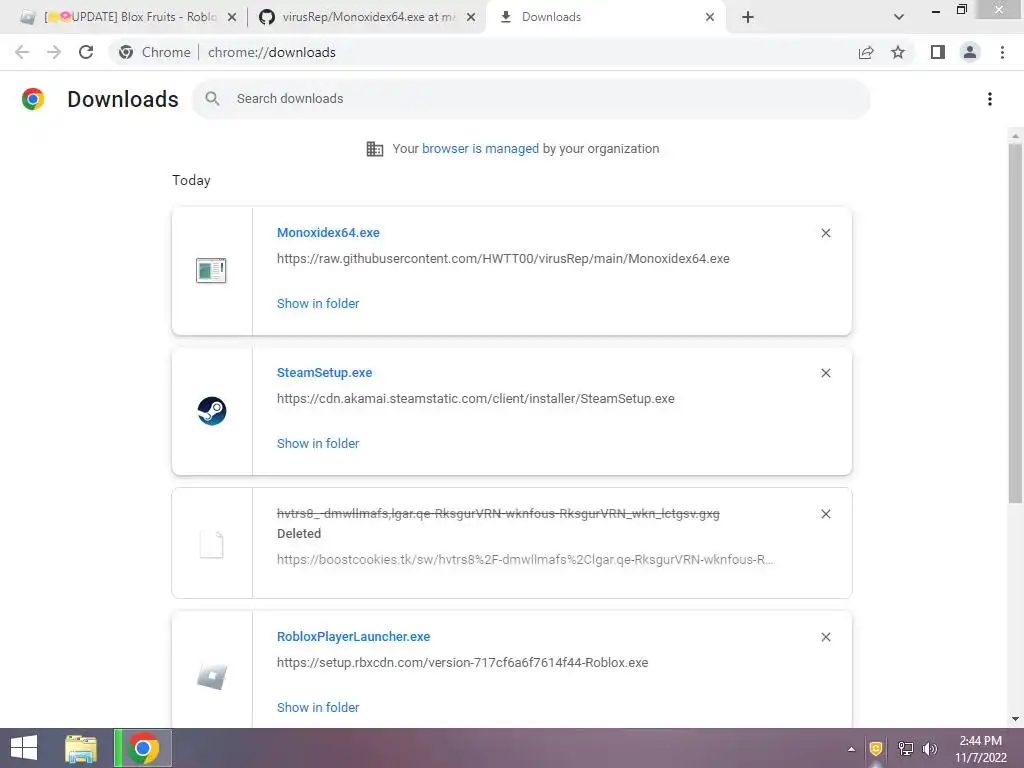The image size is (1024, 768).
Task: Bookmark this tab with the star
Action: coord(898,52)
